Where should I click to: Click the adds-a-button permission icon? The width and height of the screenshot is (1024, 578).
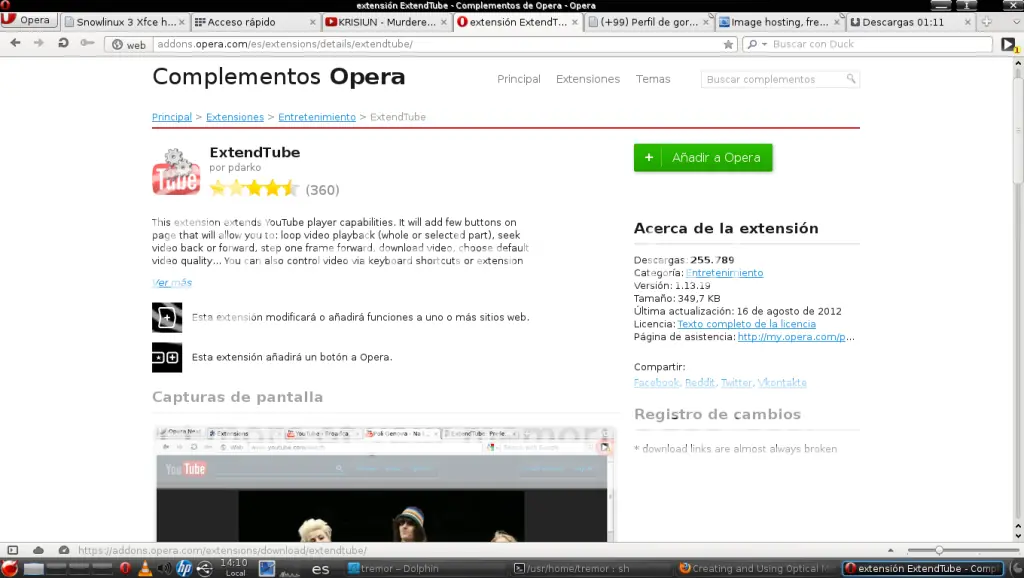click(x=167, y=357)
